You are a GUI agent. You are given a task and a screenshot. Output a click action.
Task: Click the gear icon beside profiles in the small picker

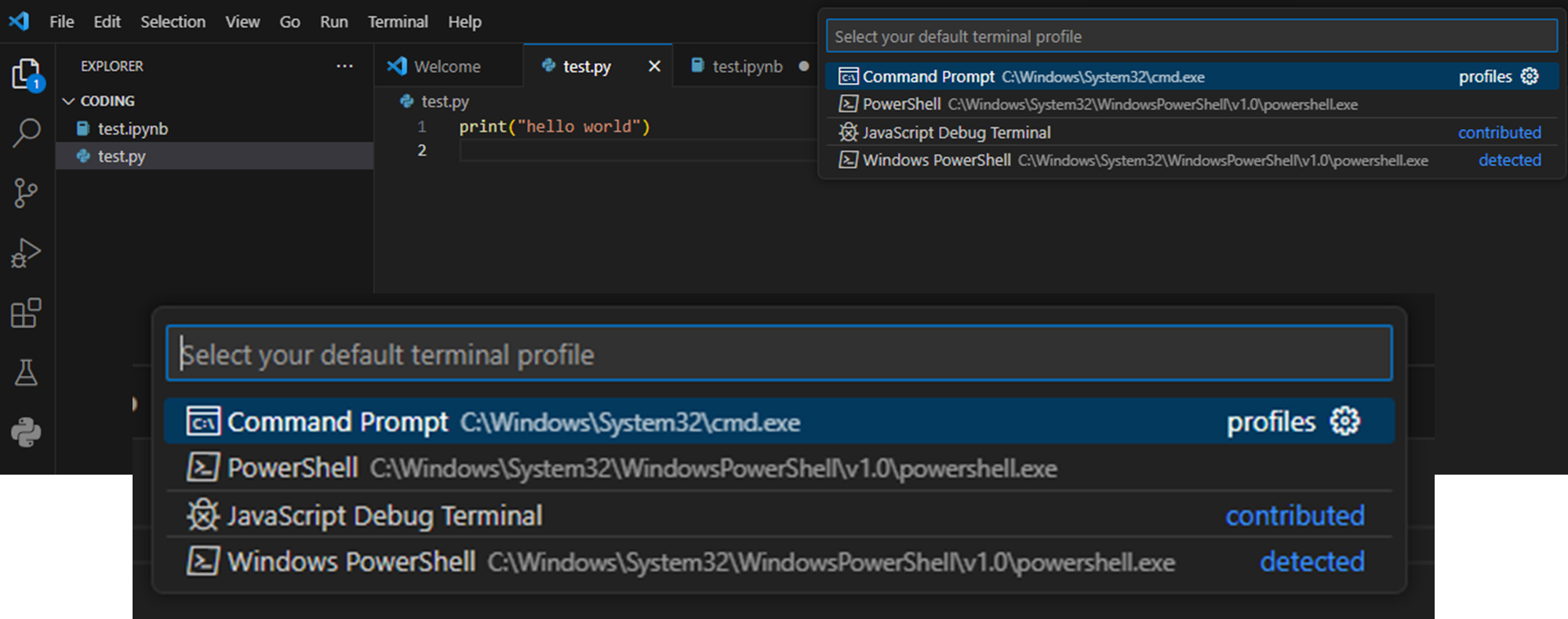pyautogui.click(x=1530, y=76)
